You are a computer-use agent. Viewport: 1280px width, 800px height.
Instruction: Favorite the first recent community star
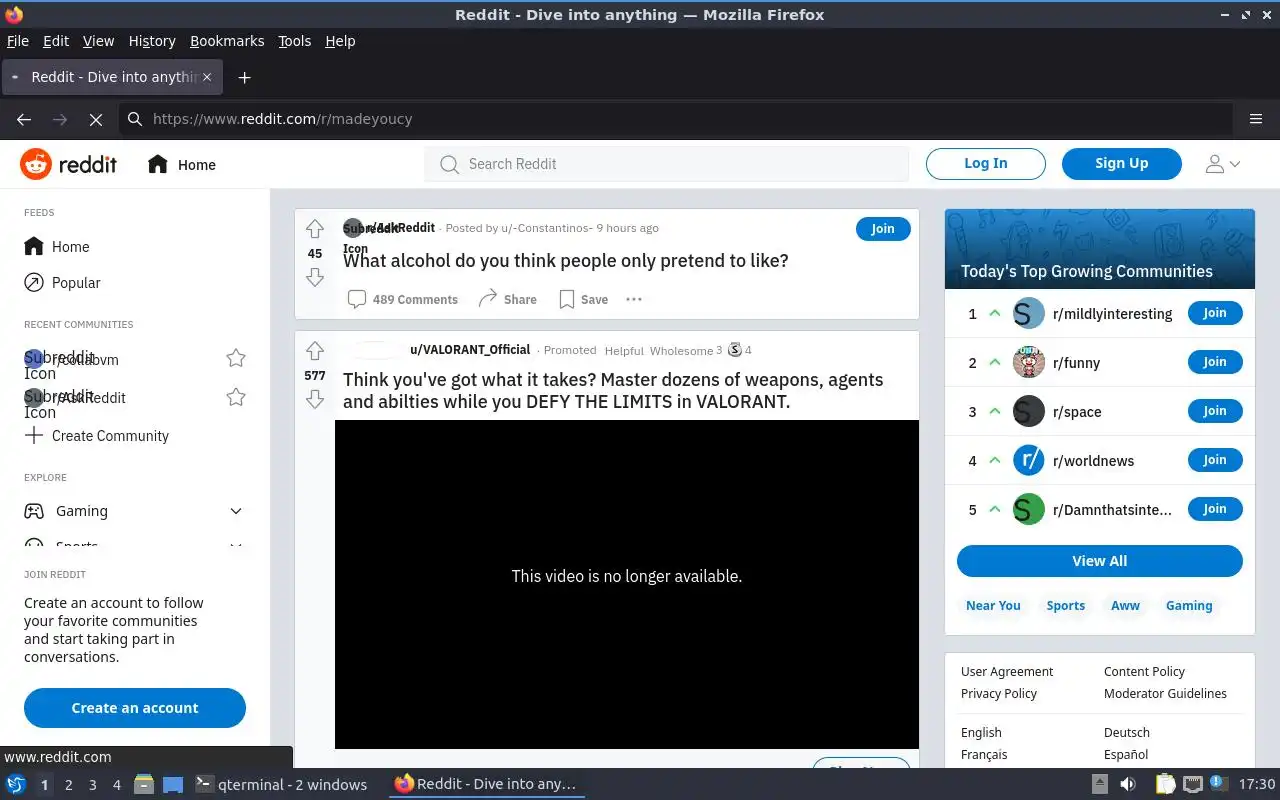pyautogui.click(x=236, y=358)
